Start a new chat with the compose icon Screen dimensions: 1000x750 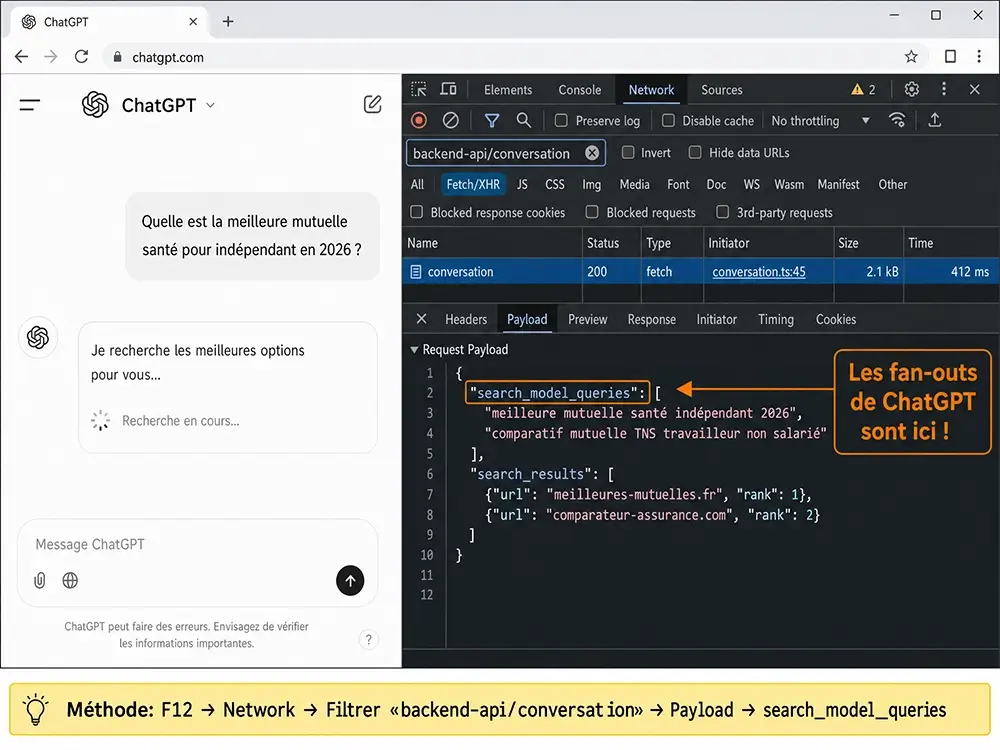372,105
